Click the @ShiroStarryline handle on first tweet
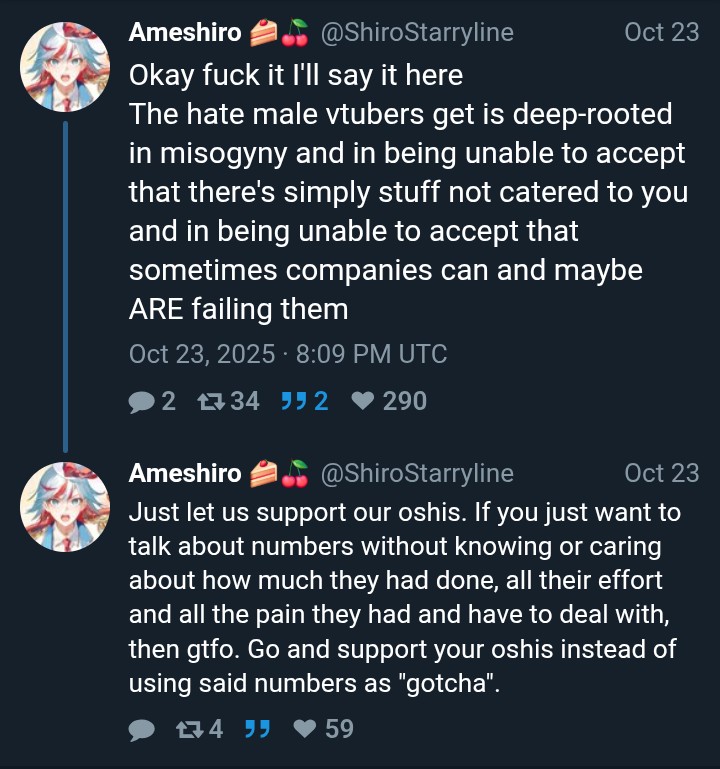The height and width of the screenshot is (769, 720). [416, 32]
